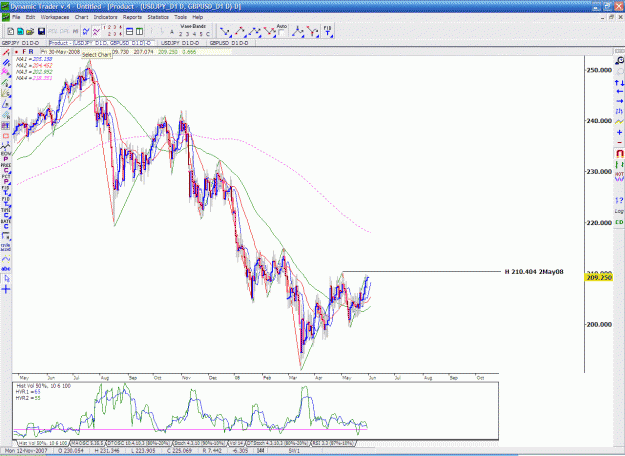Toggle the F button above chart
Viewport: 625px width, 456px height.
point(24,52)
